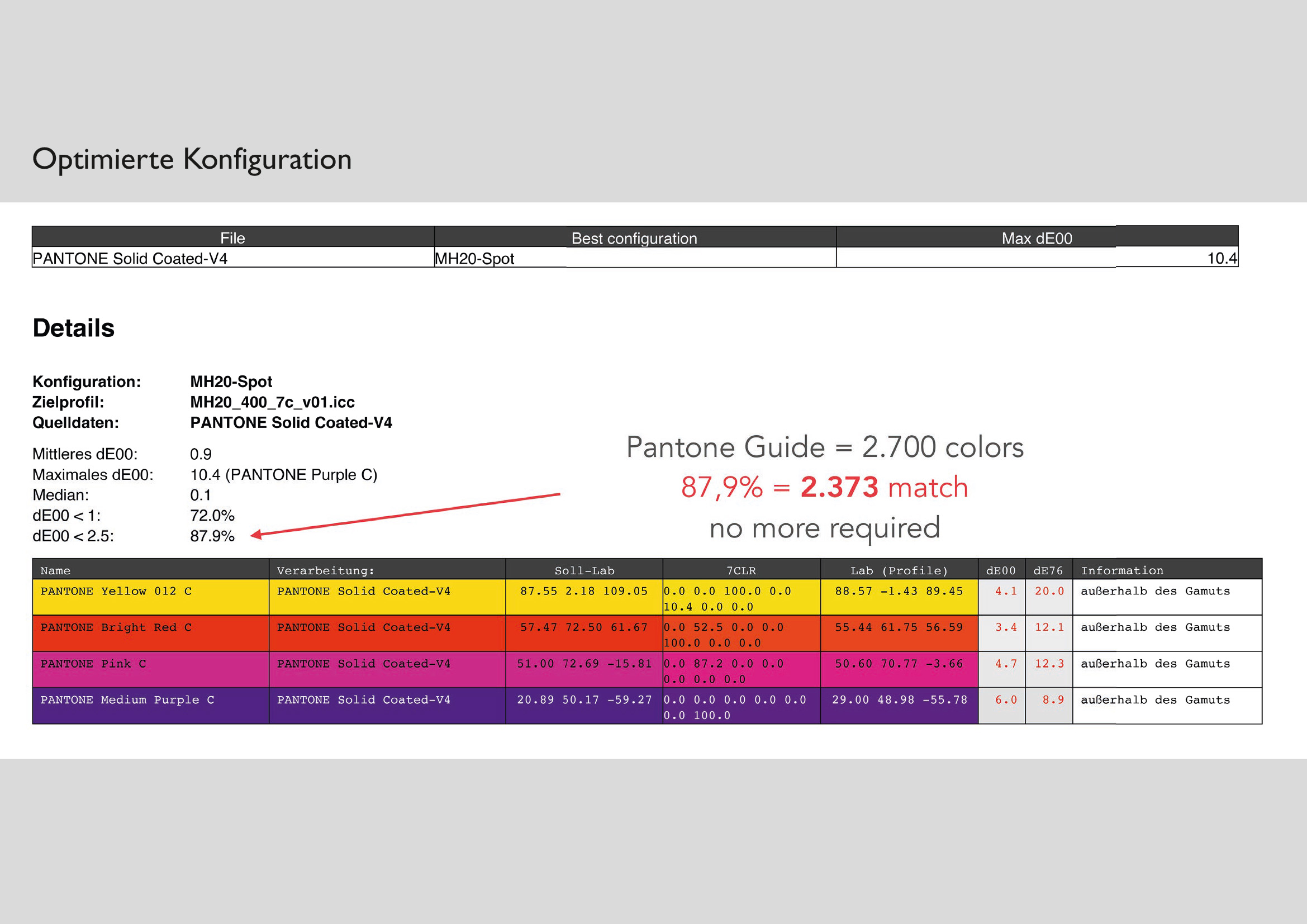Viewport: 1307px width, 924px height.
Task: Click the 'MH20_400_7c_v01.icc' target profile value
Action: click(x=272, y=402)
